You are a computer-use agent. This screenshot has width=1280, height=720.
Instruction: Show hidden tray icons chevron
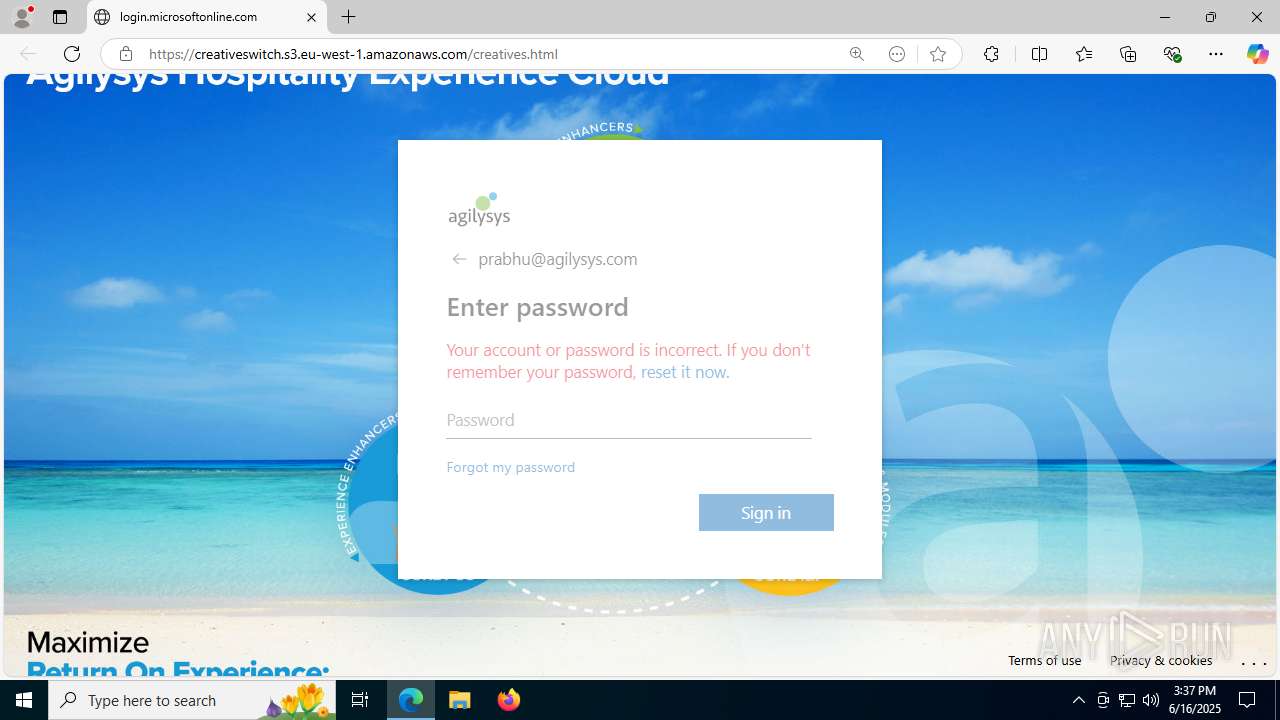tap(1078, 700)
